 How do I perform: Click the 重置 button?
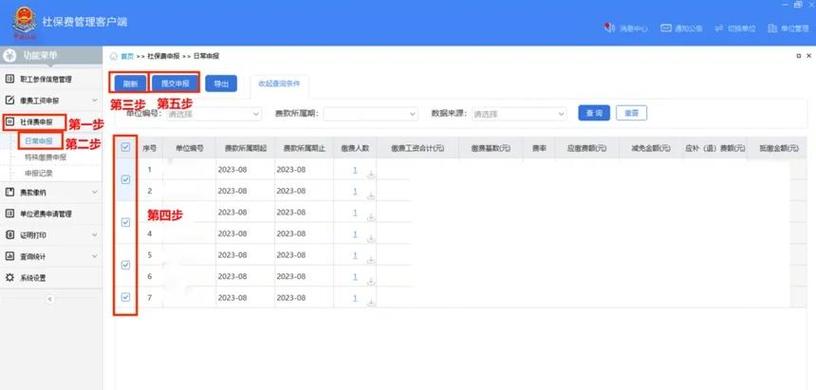click(631, 113)
